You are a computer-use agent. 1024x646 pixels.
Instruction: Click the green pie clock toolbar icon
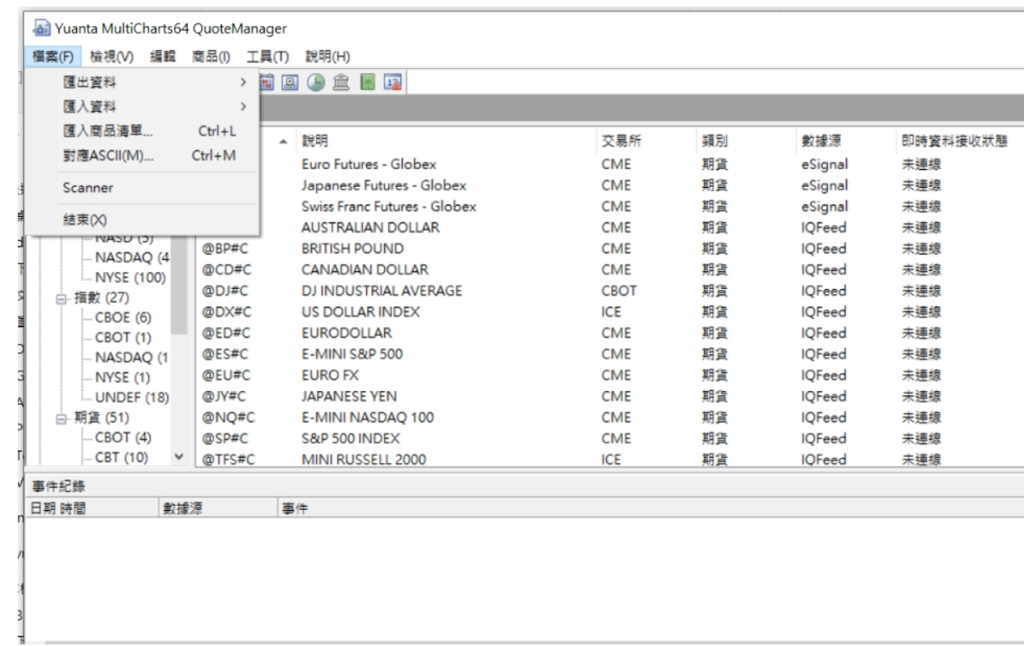click(316, 82)
